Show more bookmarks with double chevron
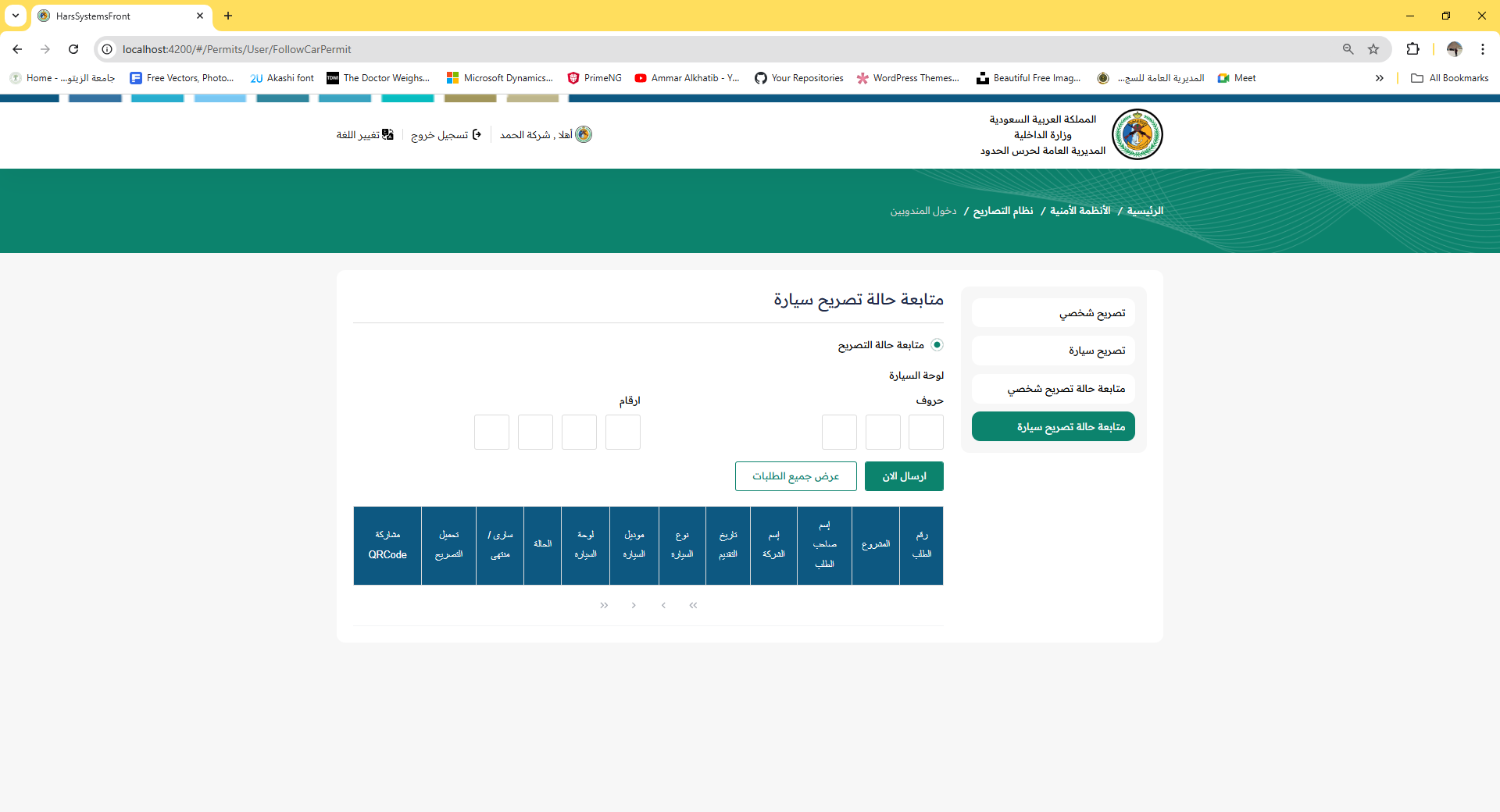The width and height of the screenshot is (1500, 812). click(x=1380, y=78)
